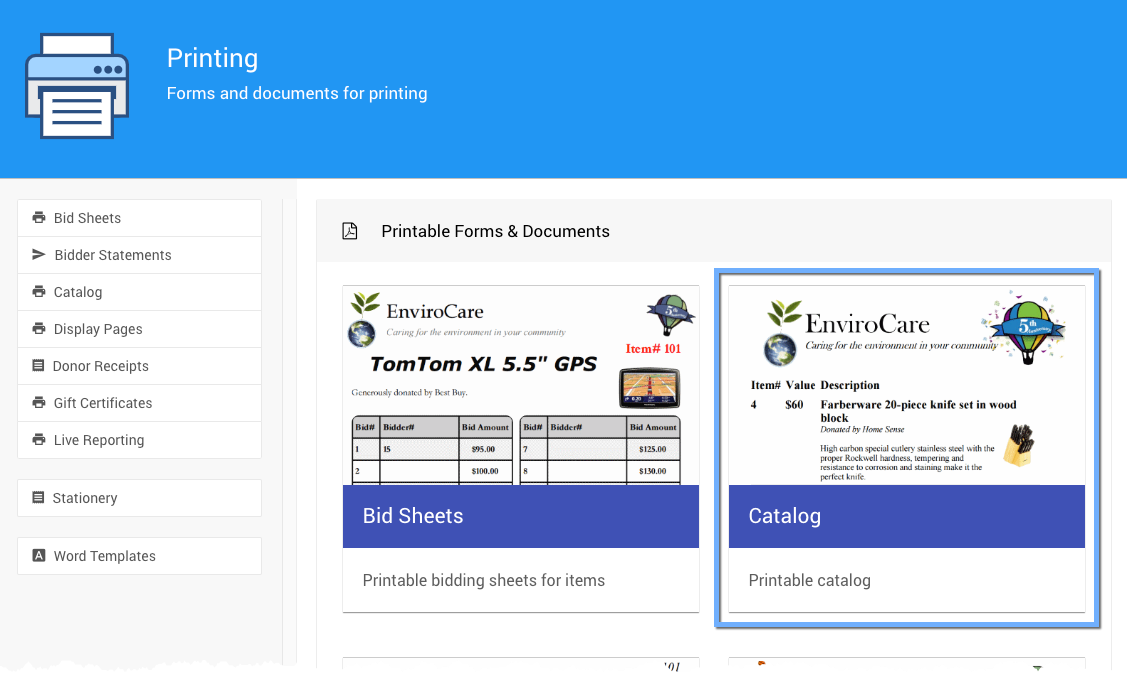Screen dimensions: 1127x696
Task: Open Display Pages from the sidebar
Action: point(98,329)
